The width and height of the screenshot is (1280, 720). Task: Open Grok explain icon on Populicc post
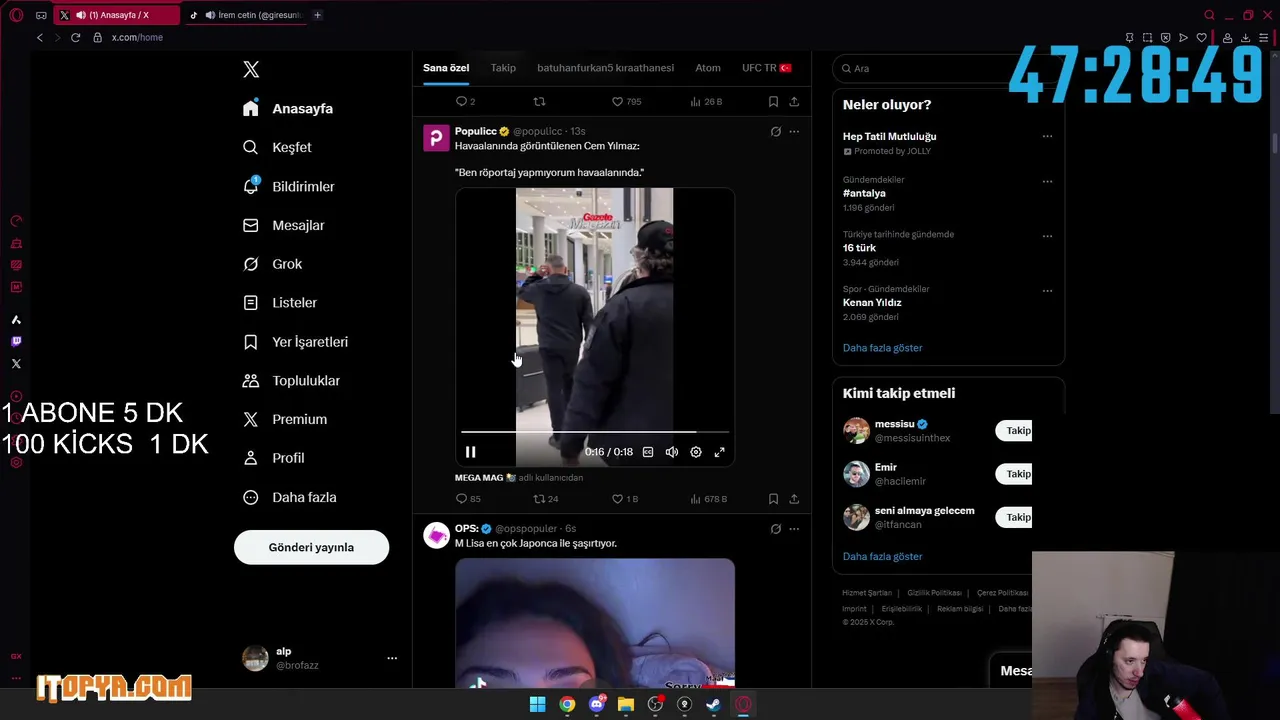[775, 132]
